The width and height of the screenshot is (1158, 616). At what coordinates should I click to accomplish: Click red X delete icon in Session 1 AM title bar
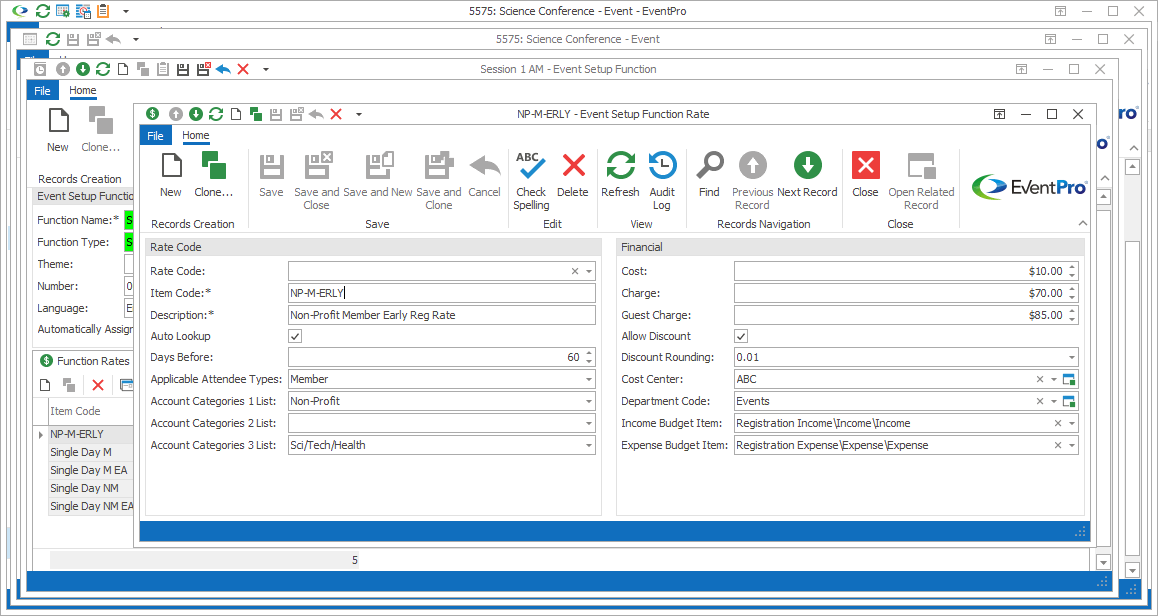pos(243,69)
